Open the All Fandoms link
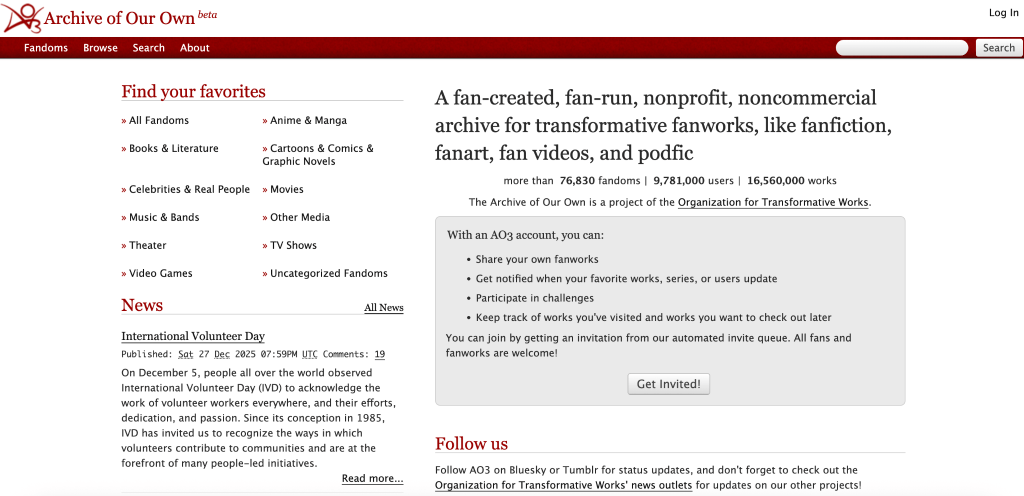Image resolution: width=1024 pixels, height=496 pixels. pyautogui.click(x=158, y=121)
